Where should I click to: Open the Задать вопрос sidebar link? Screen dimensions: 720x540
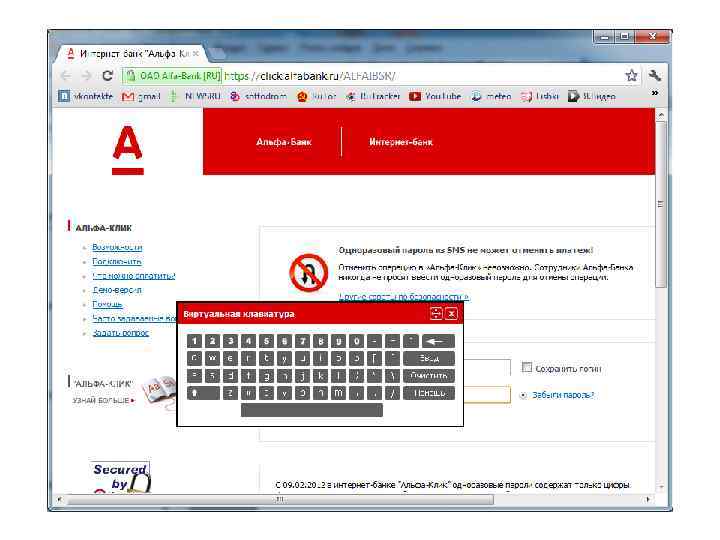120,332
